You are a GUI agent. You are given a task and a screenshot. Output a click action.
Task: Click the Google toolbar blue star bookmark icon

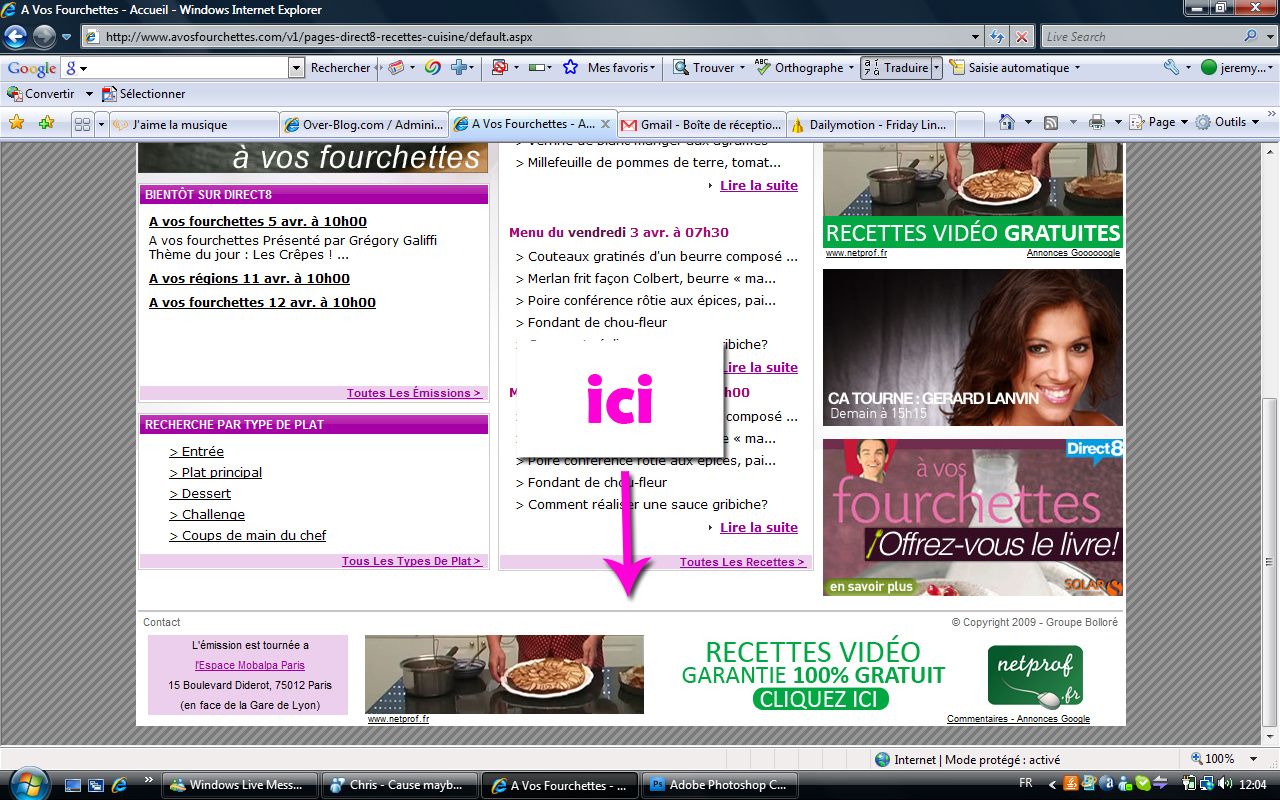(570, 67)
